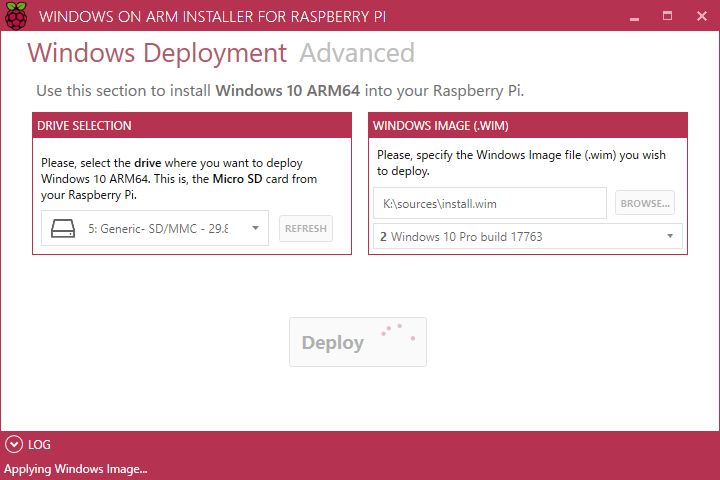Minimize the installer window
This screenshot has height=480, width=720.
(x=634, y=17)
